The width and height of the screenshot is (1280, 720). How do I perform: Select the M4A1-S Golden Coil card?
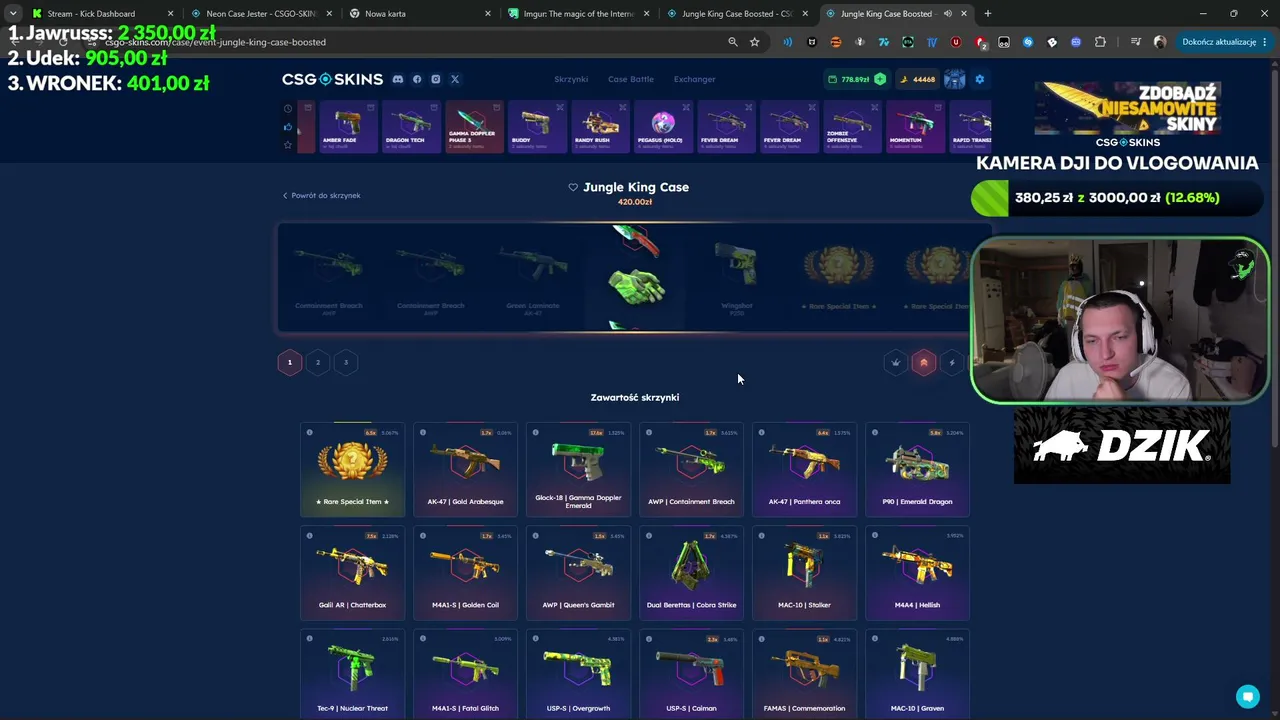(465, 573)
